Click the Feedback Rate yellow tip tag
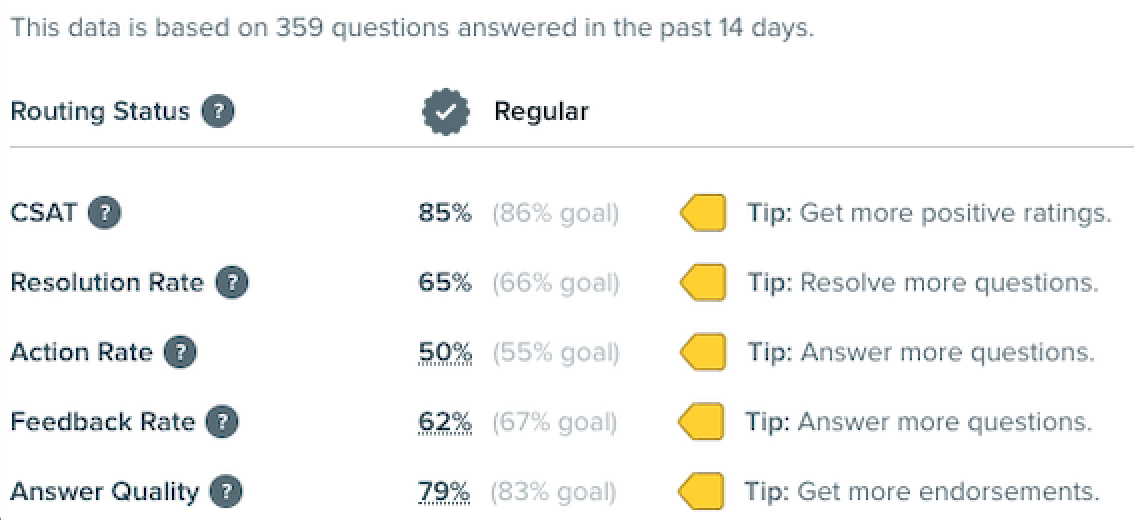The height and width of the screenshot is (520, 1134). coord(701,422)
